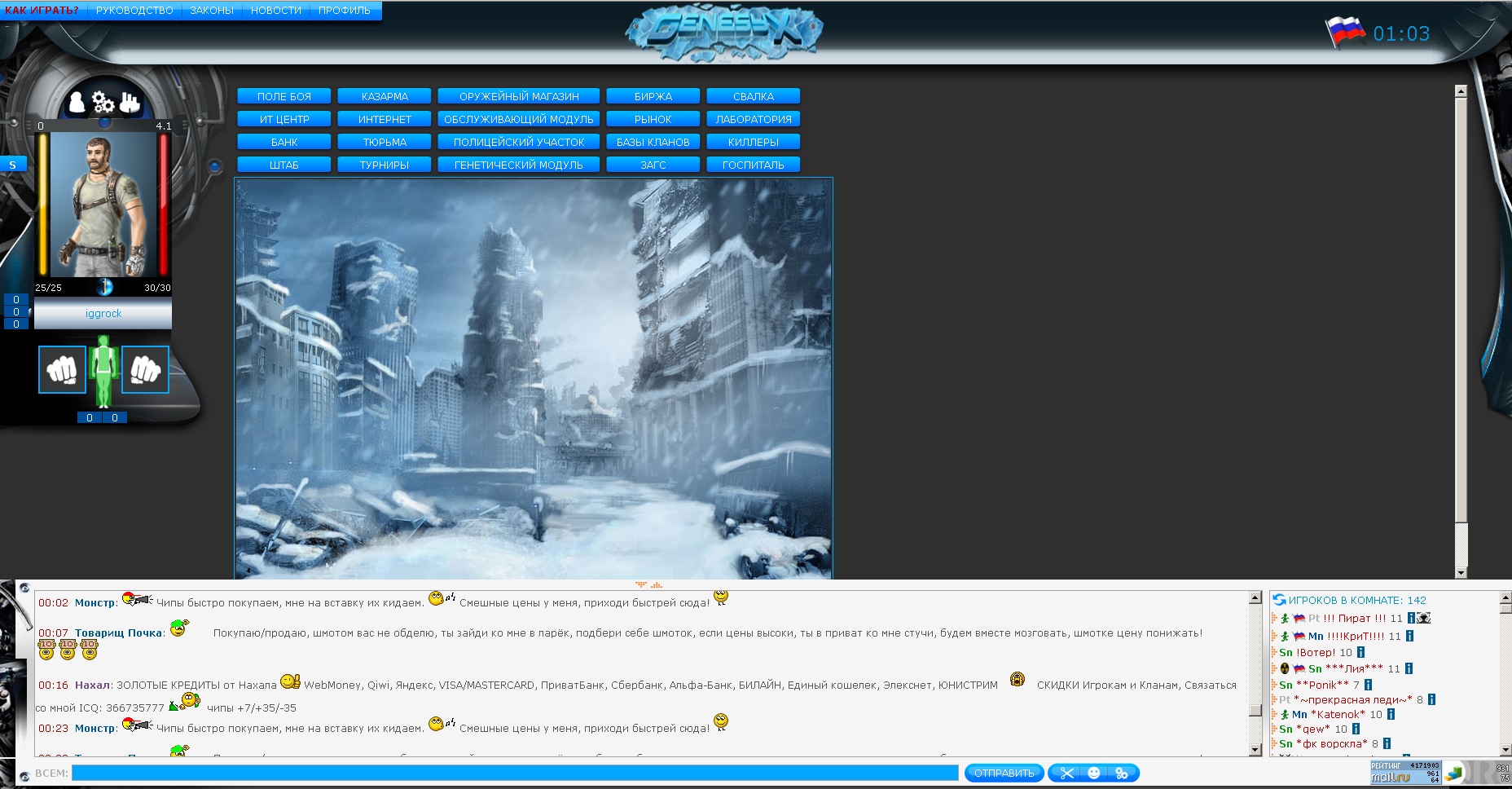Image resolution: width=1512 pixels, height=789 pixels.
Task: Click the character profile silhouette icon
Action: pos(77,103)
